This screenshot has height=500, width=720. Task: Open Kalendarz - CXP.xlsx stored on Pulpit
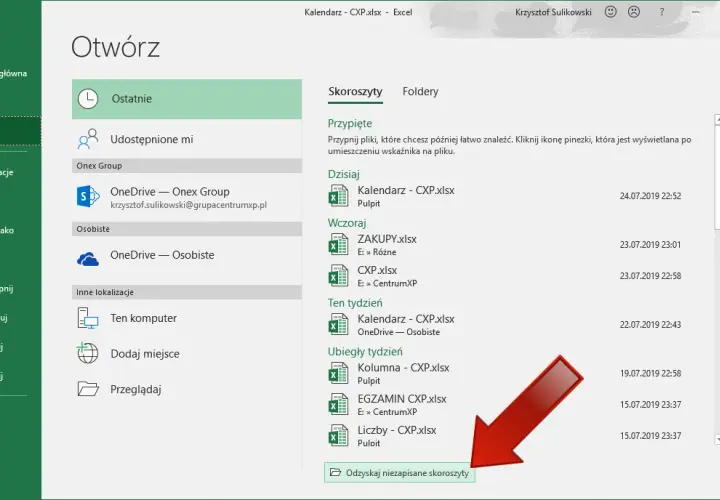[x=504, y=196]
